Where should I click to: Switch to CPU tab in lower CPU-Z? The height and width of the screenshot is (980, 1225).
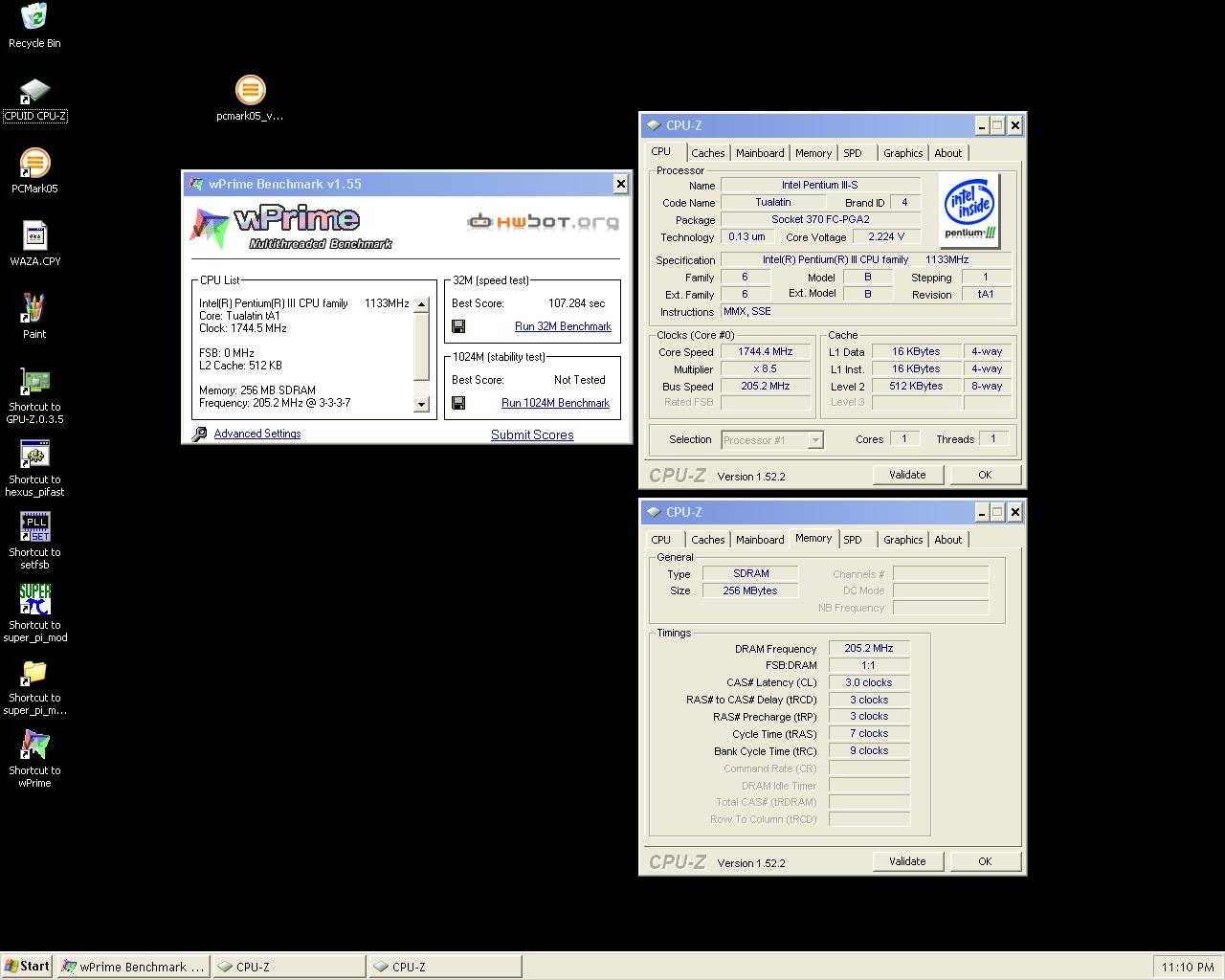pos(661,540)
